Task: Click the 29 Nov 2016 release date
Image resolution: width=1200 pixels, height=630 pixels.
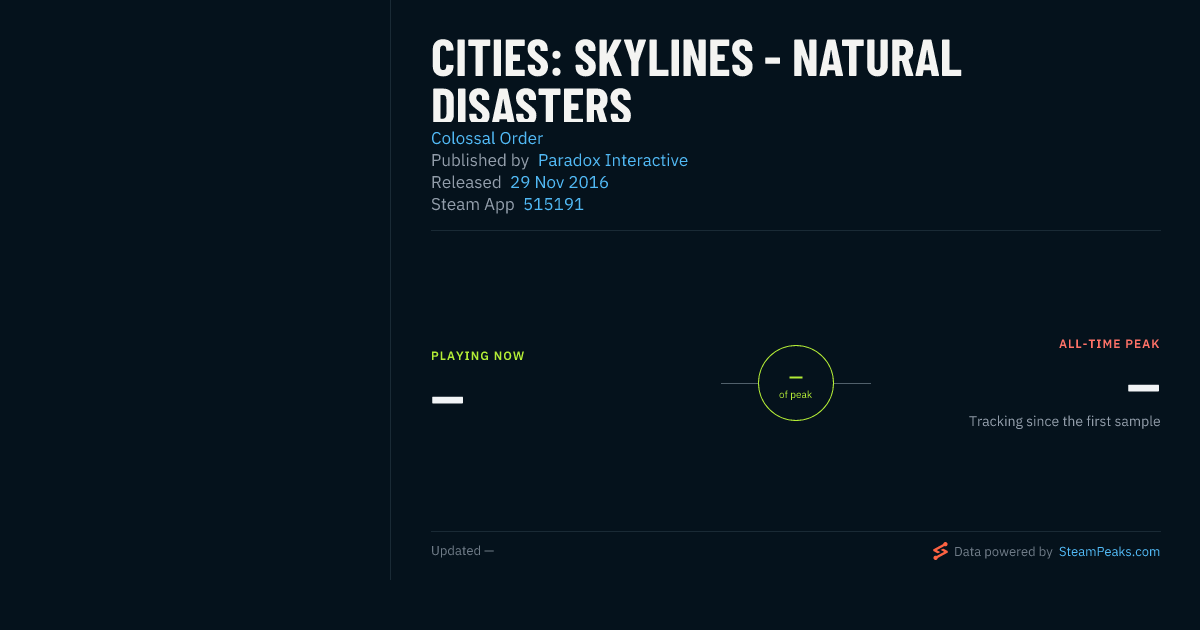Action: [559, 182]
